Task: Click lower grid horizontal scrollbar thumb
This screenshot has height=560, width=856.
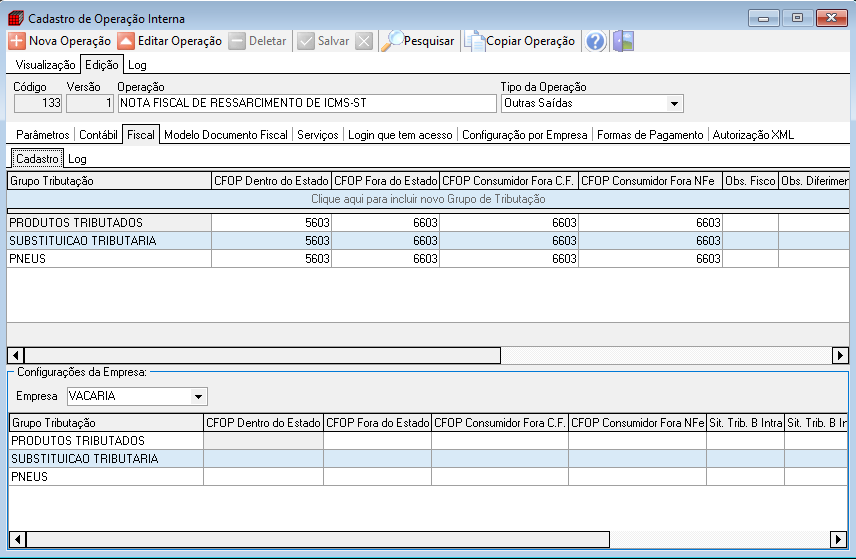Action: pyautogui.click(x=318, y=540)
